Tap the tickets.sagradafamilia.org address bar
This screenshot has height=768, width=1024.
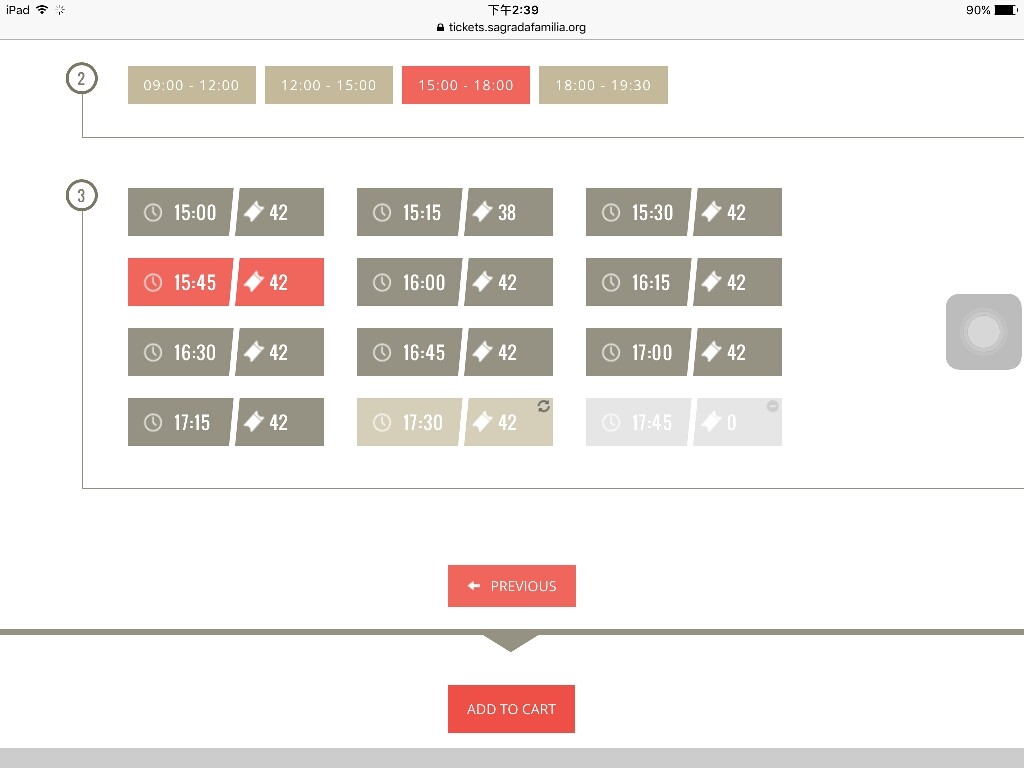pyautogui.click(x=511, y=27)
